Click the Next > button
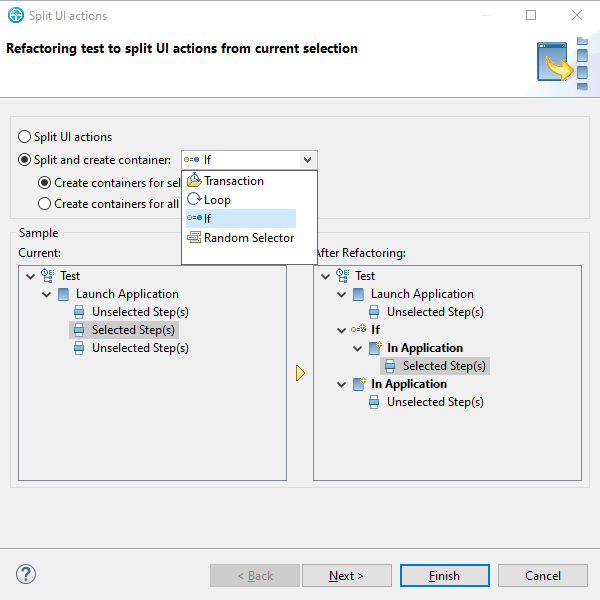 pos(347,575)
